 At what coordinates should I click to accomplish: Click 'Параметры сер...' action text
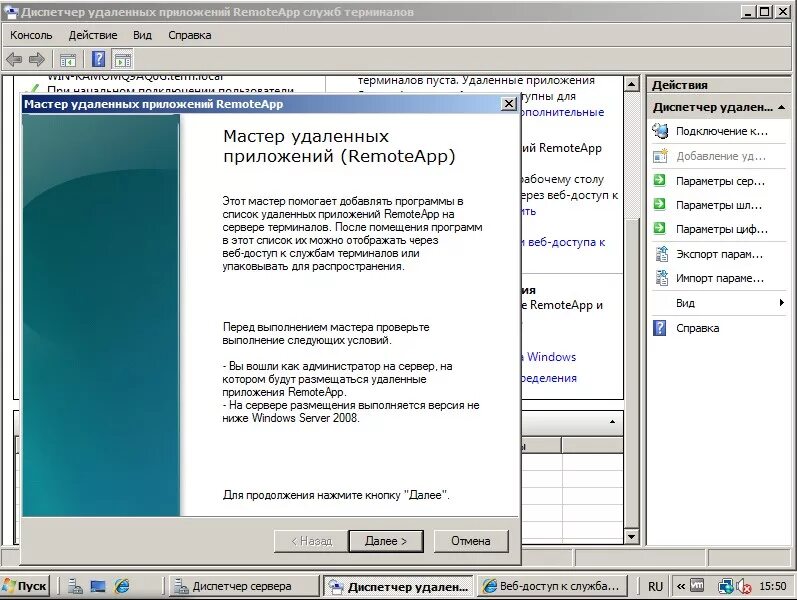(x=720, y=181)
